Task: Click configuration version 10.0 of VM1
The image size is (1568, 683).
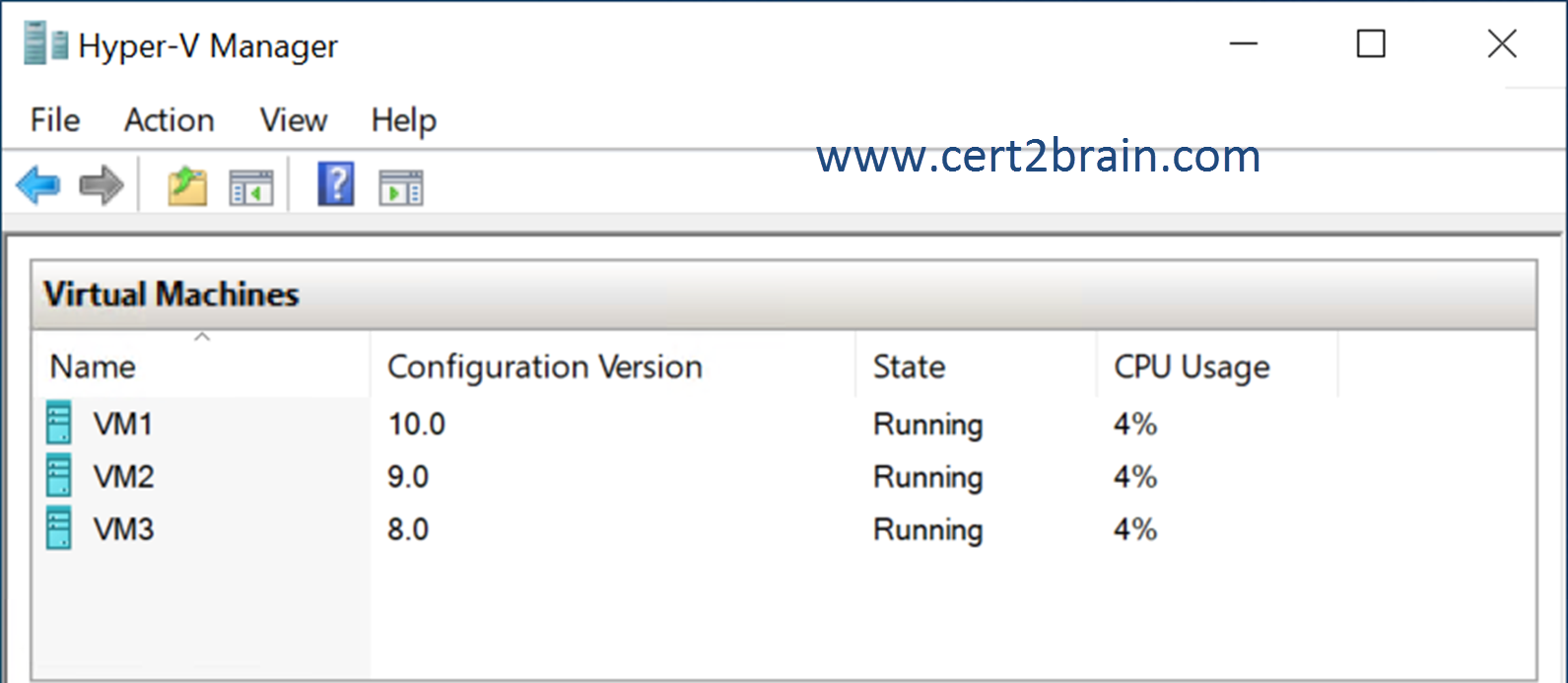Action: pyautogui.click(x=417, y=424)
